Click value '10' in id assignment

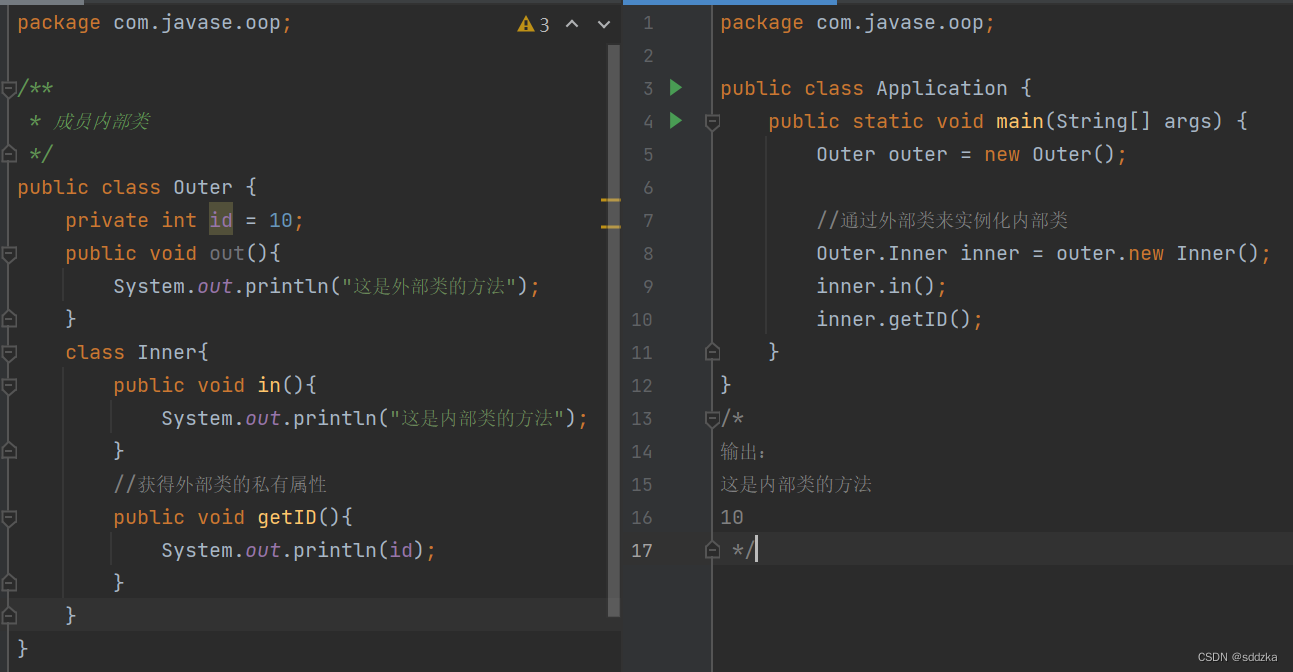281,220
